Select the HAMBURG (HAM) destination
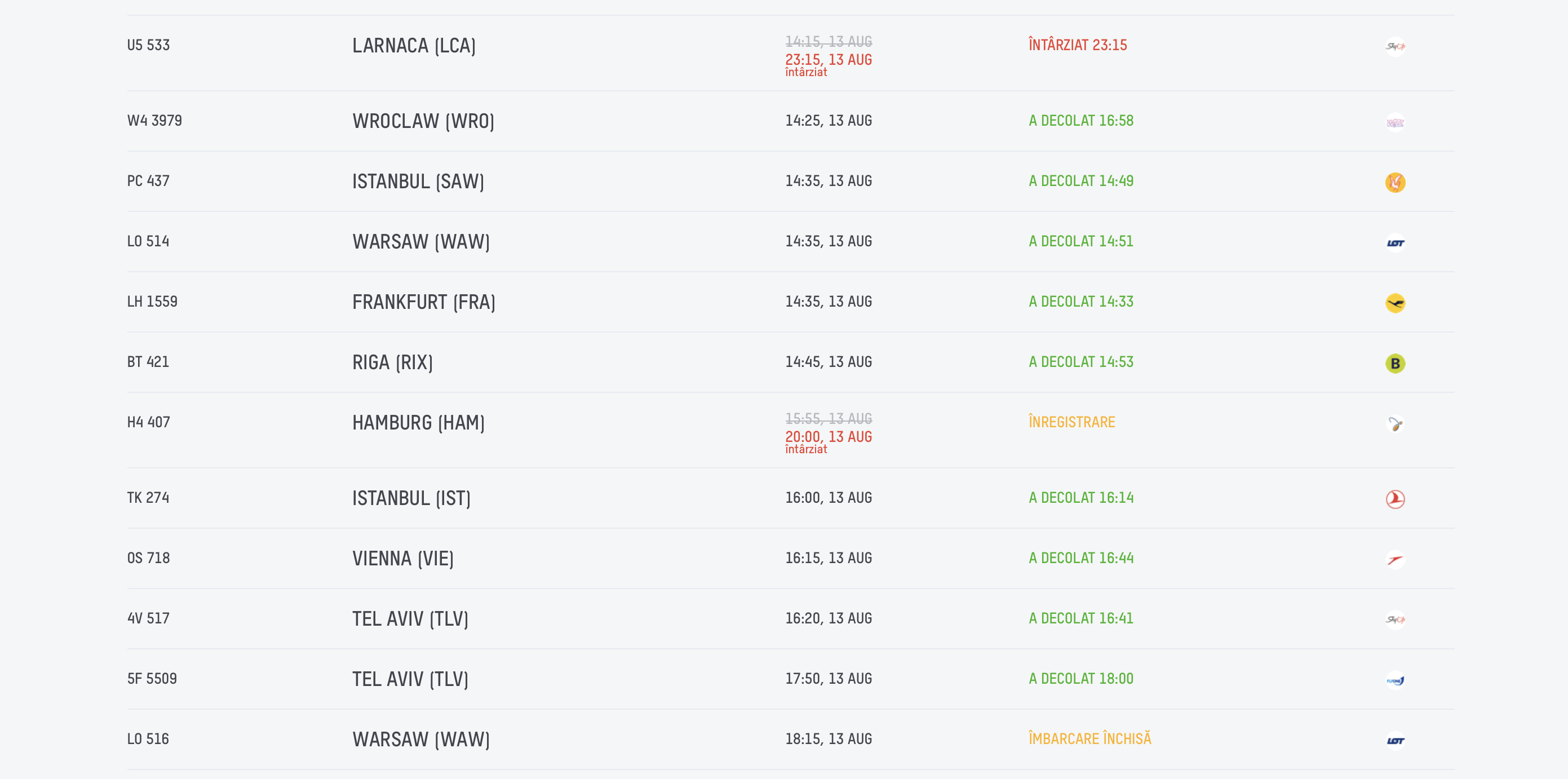This screenshot has height=779, width=1568. pos(418,422)
